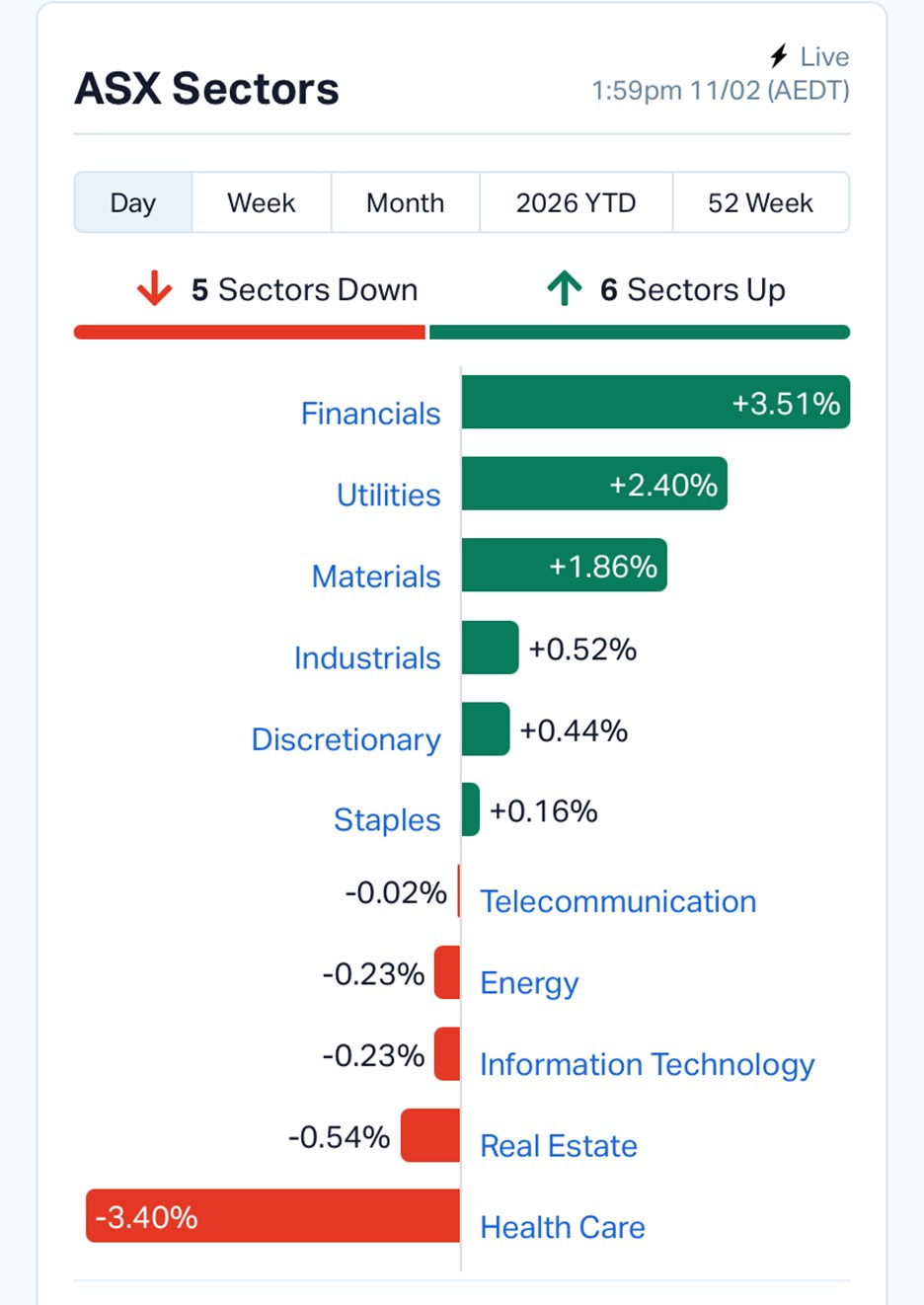This screenshot has height=1305, width=924.
Task: Open the Information Technology sector link
Action: (647, 1064)
